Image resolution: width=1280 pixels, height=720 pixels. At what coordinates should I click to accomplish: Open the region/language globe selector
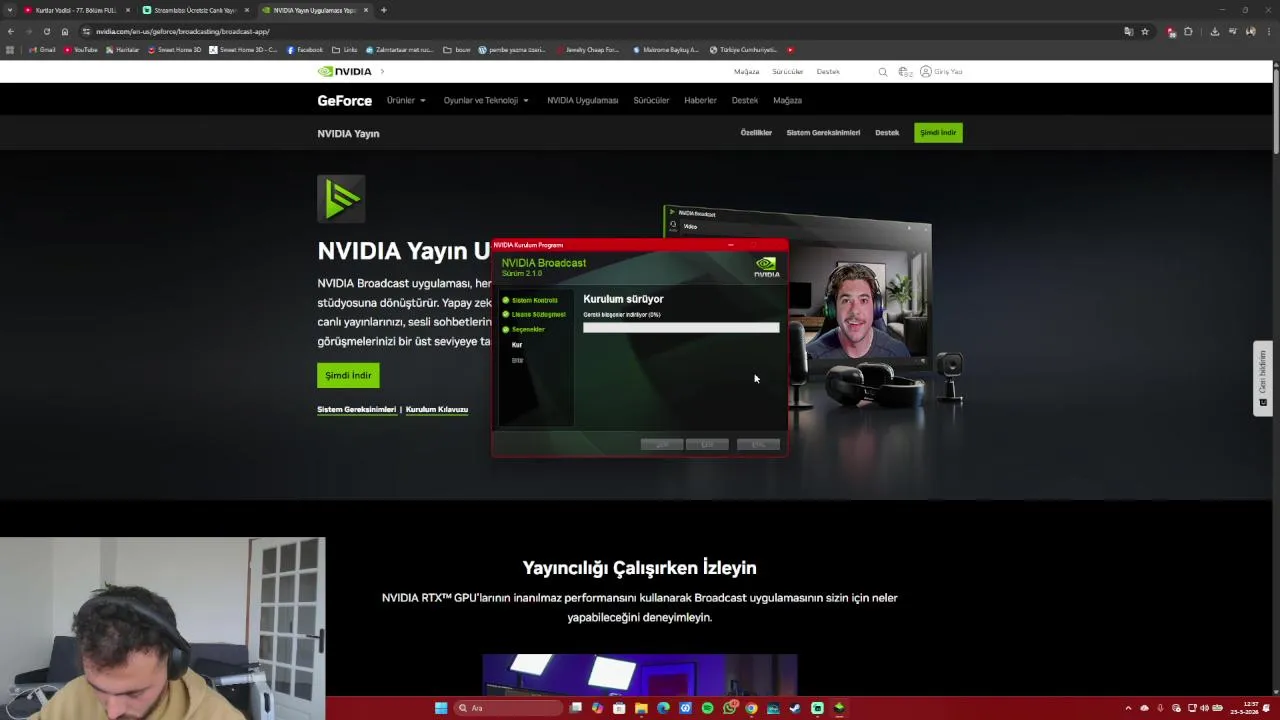click(x=904, y=72)
